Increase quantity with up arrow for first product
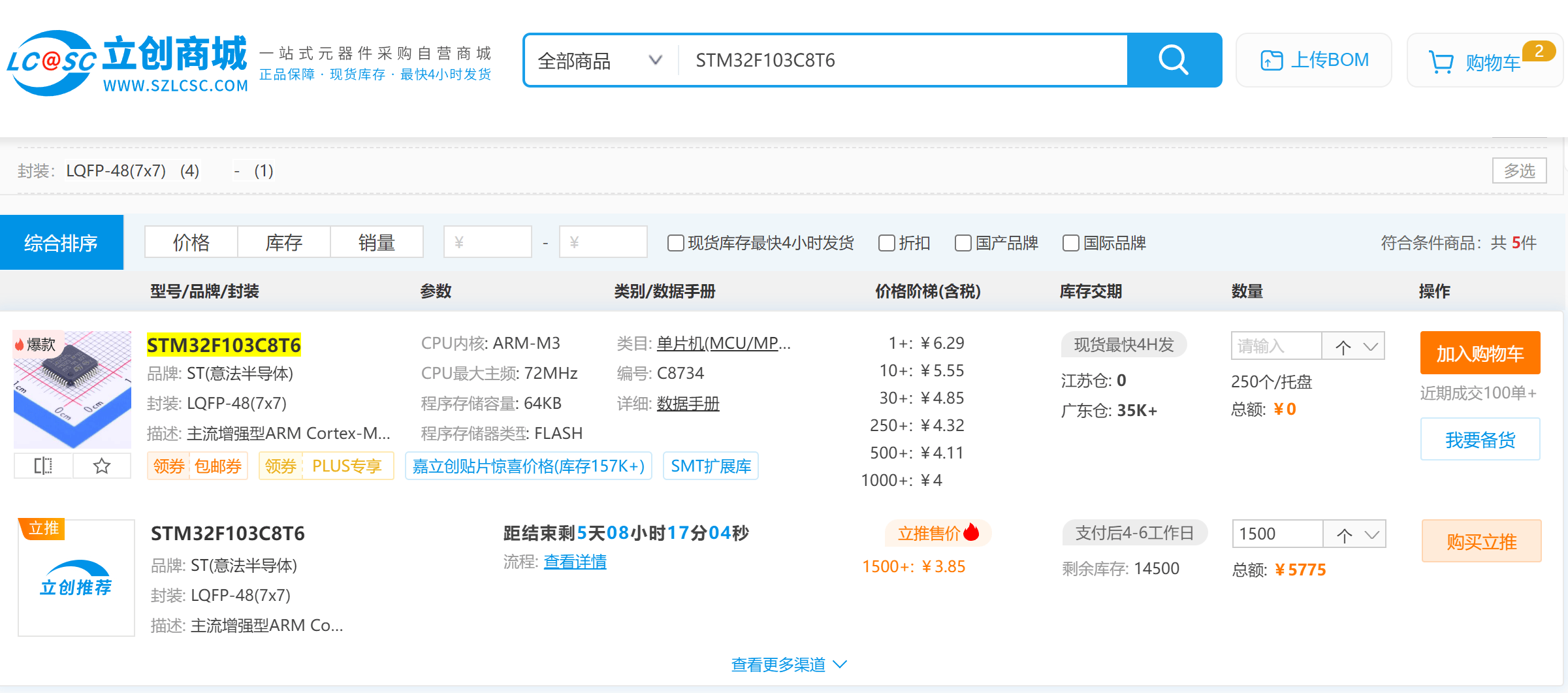Screen dimensions: 1568x693 coord(1343,346)
